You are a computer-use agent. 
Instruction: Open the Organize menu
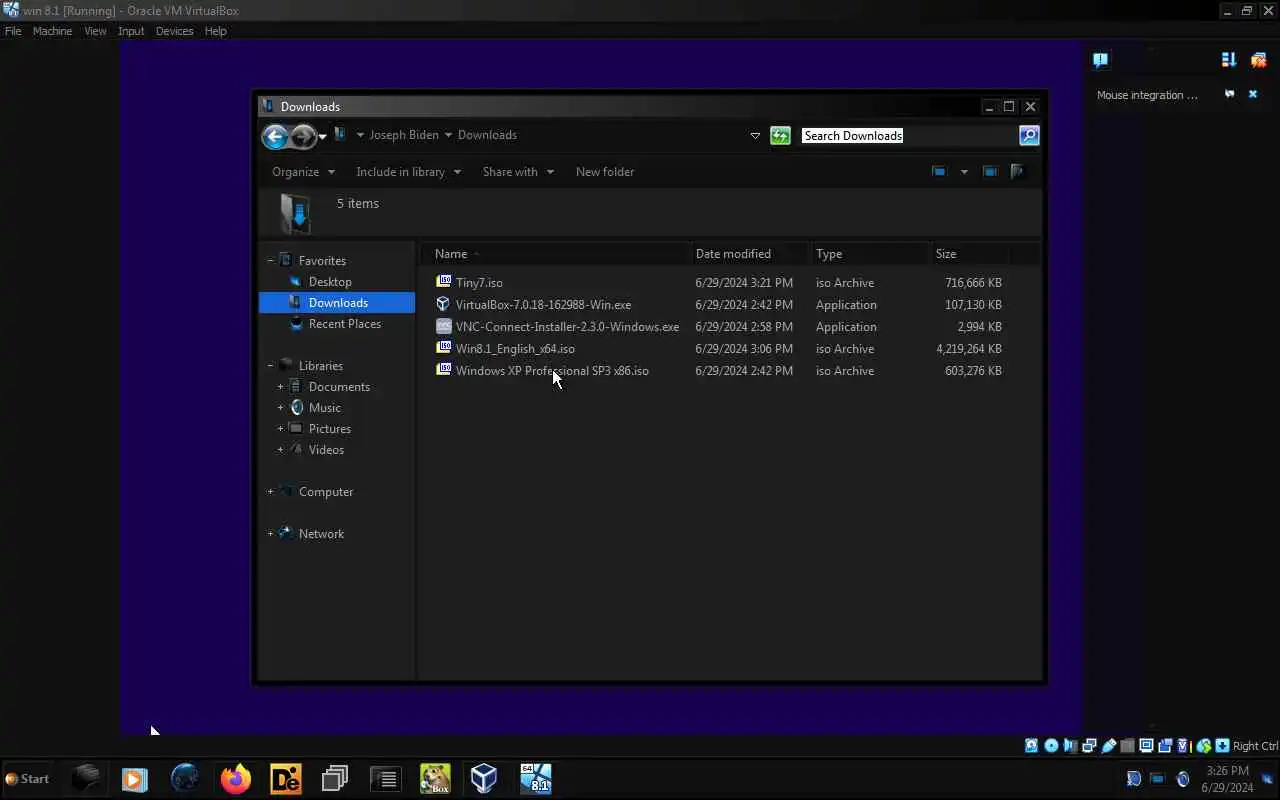click(303, 172)
